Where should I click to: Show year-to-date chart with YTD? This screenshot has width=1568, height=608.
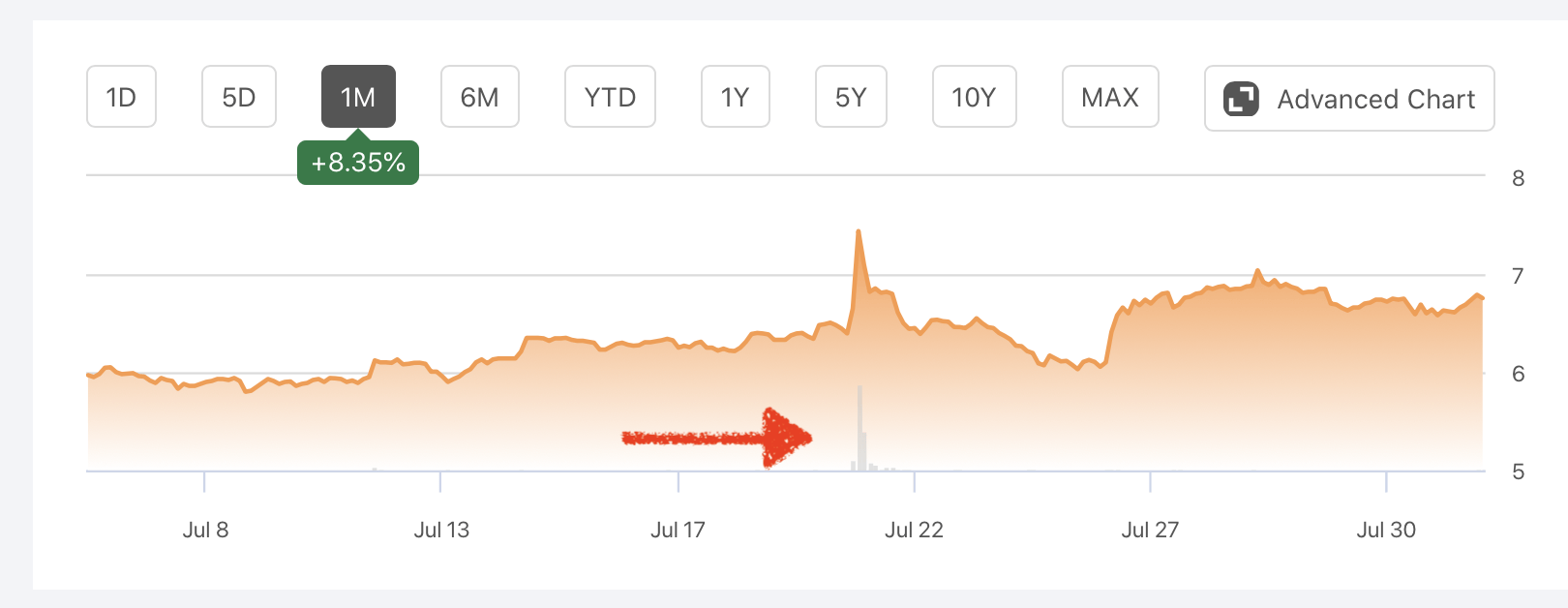(x=610, y=97)
